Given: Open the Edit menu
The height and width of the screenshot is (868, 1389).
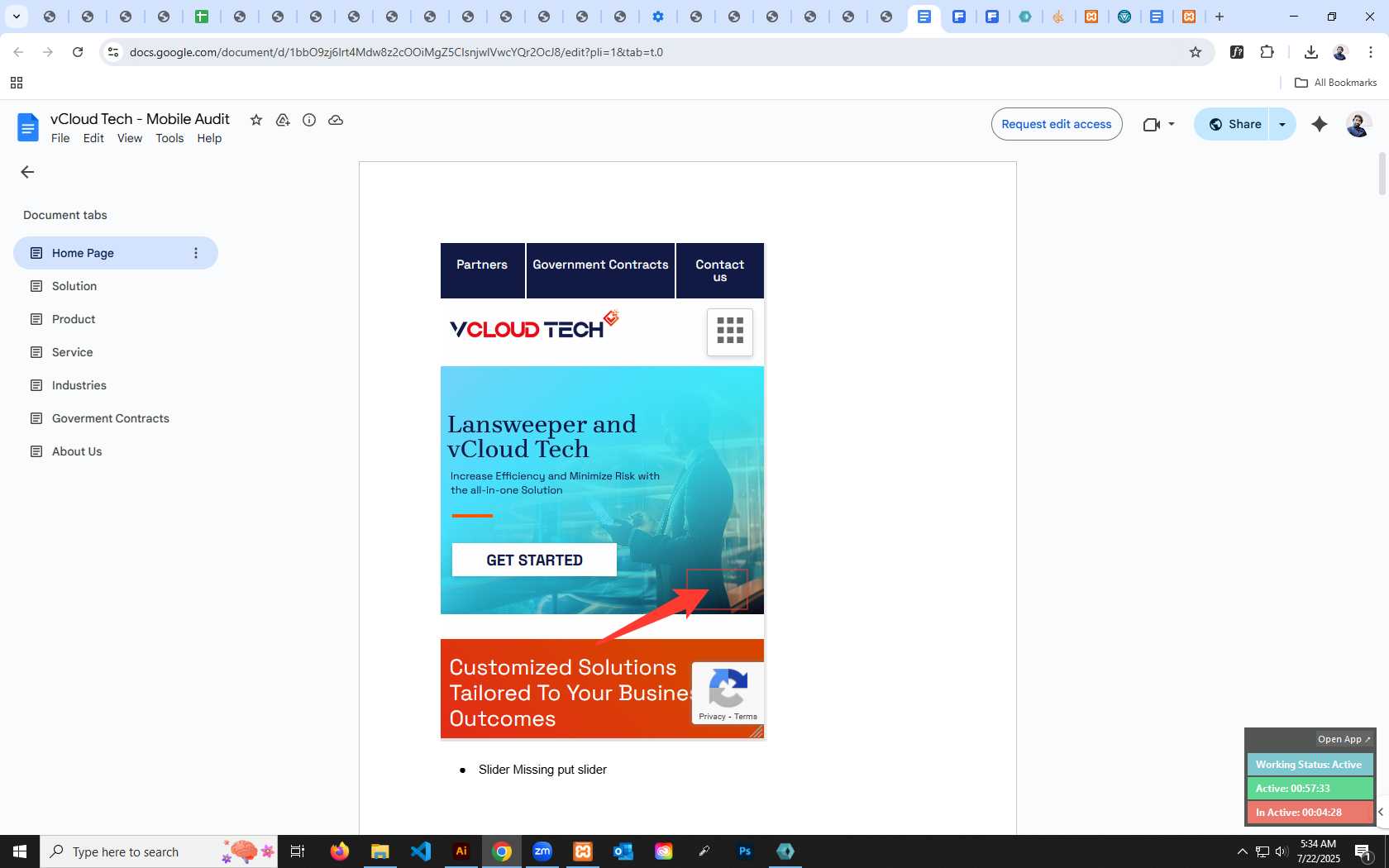Looking at the screenshot, I should click(x=93, y=138).
